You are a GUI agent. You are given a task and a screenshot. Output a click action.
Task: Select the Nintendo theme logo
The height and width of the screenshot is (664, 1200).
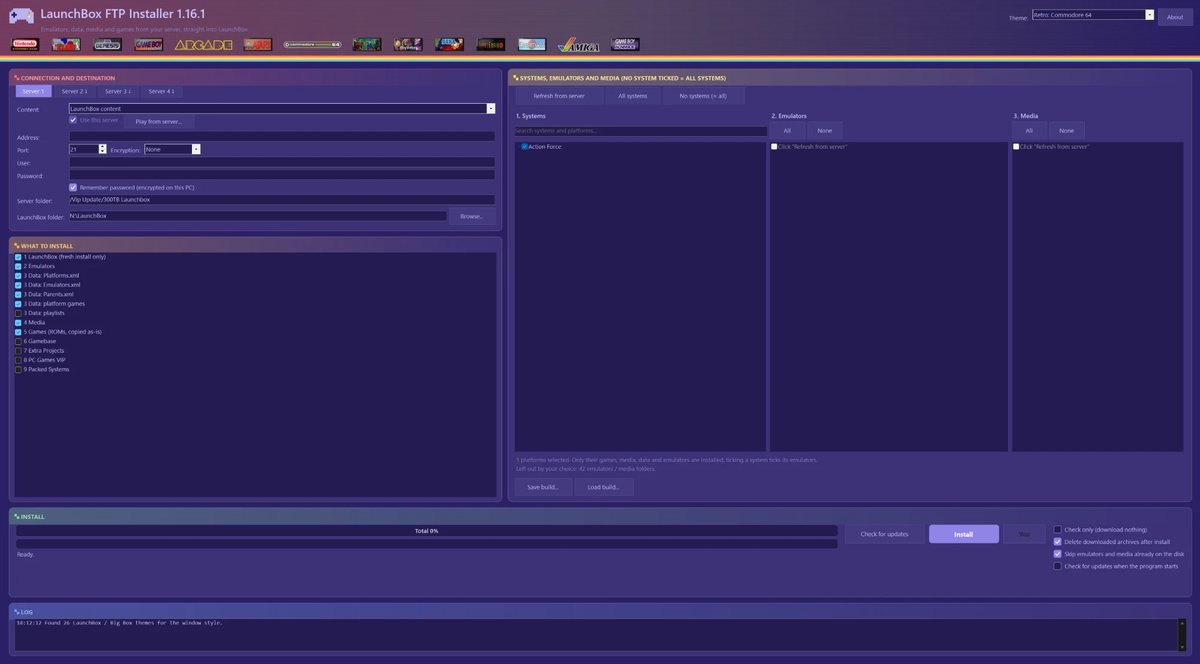coord(25,44)
